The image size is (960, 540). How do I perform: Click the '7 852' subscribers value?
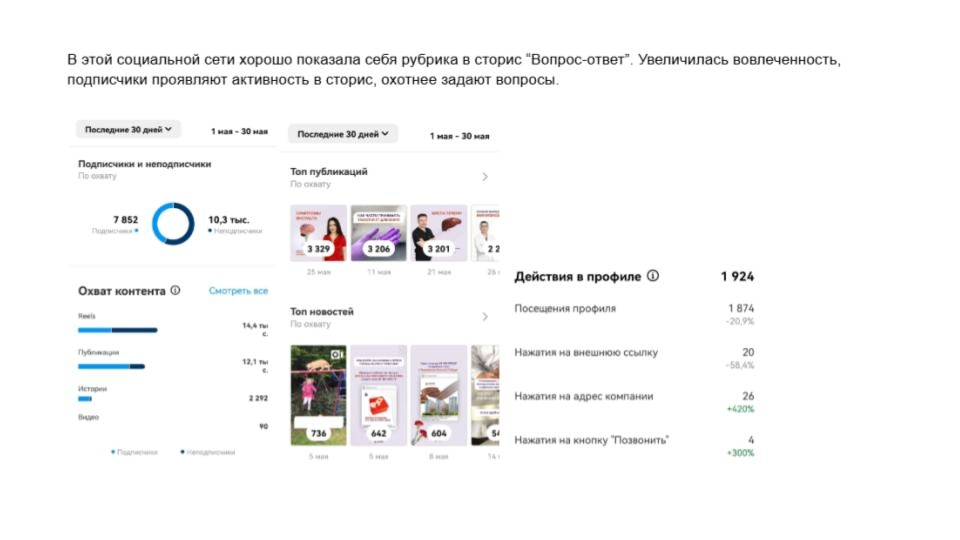tap(126, 219)
